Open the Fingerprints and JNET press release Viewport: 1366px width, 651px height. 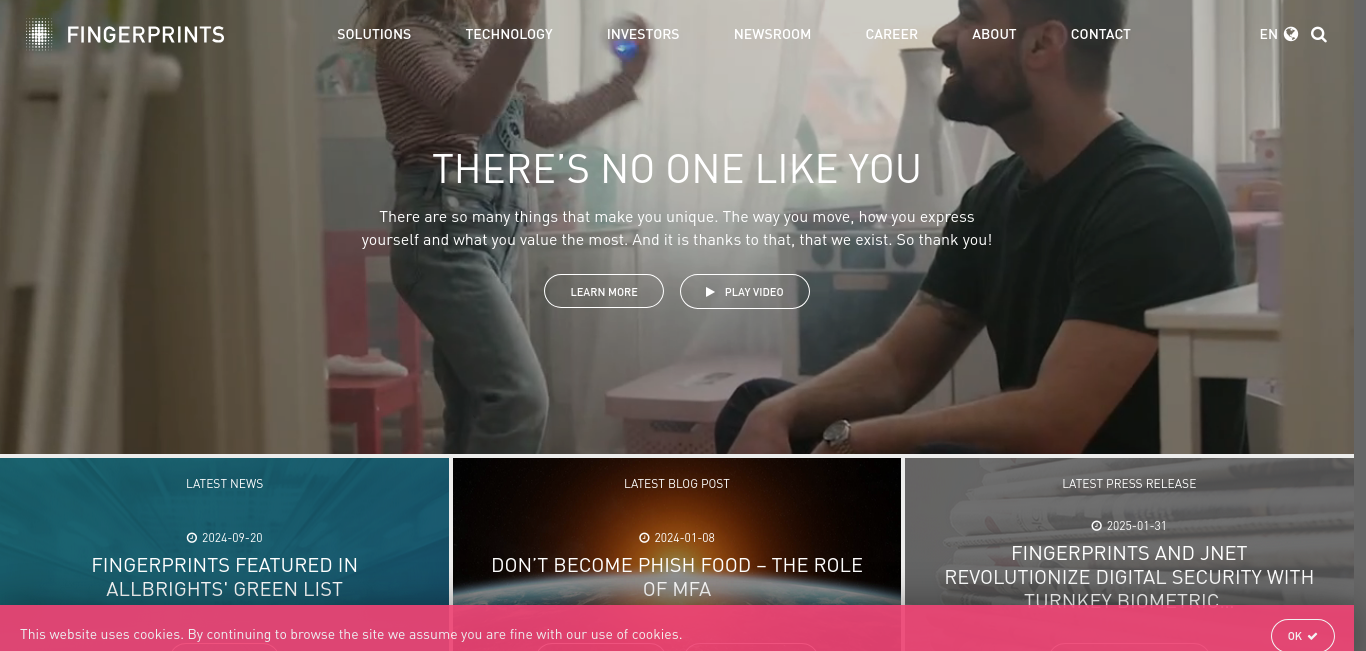click(1129, 577)
